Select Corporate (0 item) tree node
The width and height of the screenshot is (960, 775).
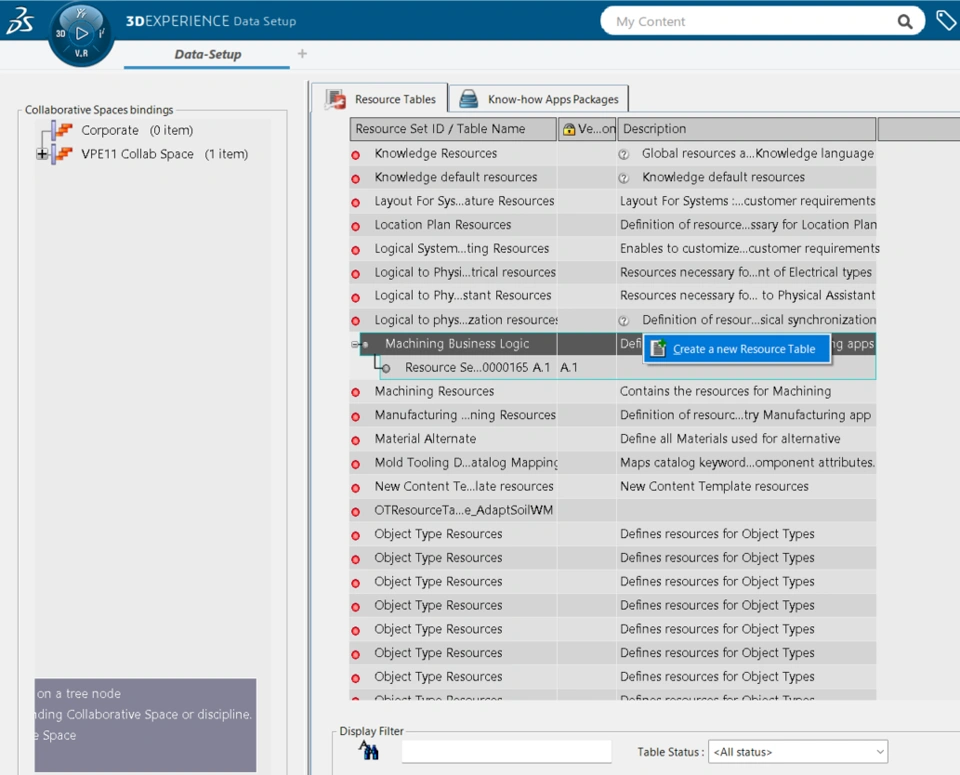pos(137,130)
